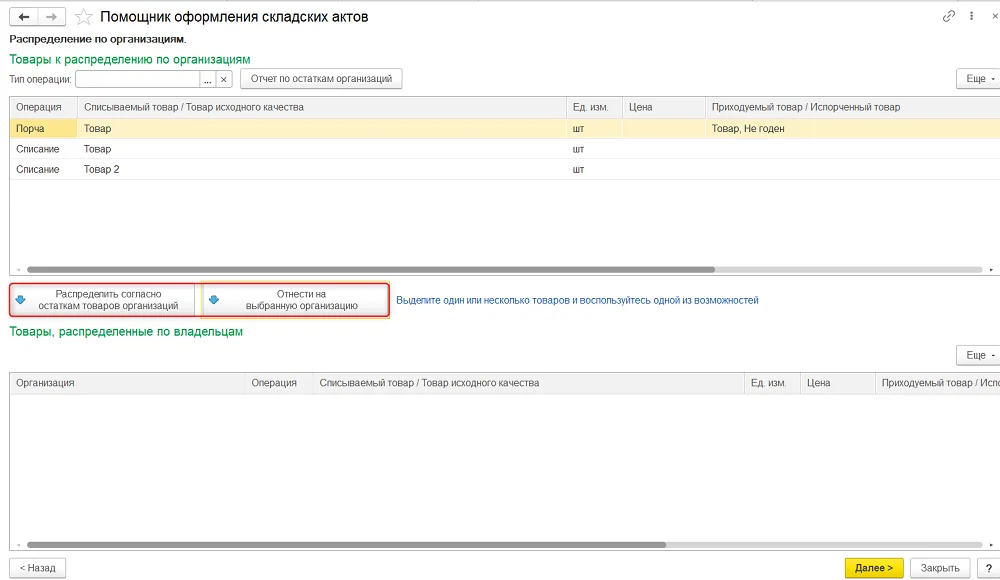Screen dimensions: 1000x580
Task: Click Операция column header in upper table
Action: coord(43,107)
